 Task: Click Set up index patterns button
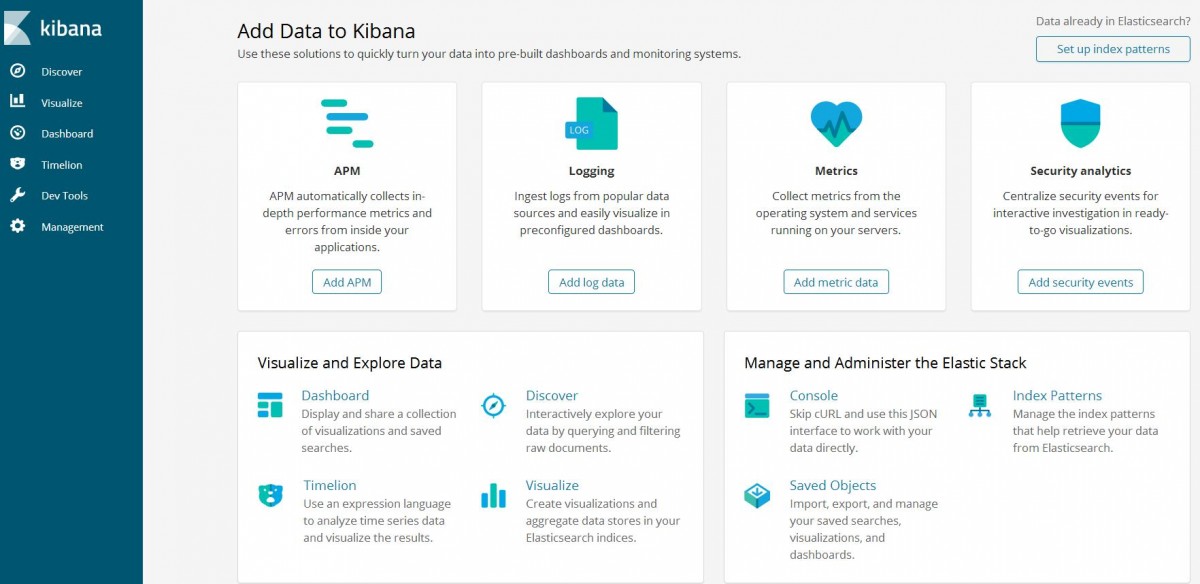[1113, 49]
